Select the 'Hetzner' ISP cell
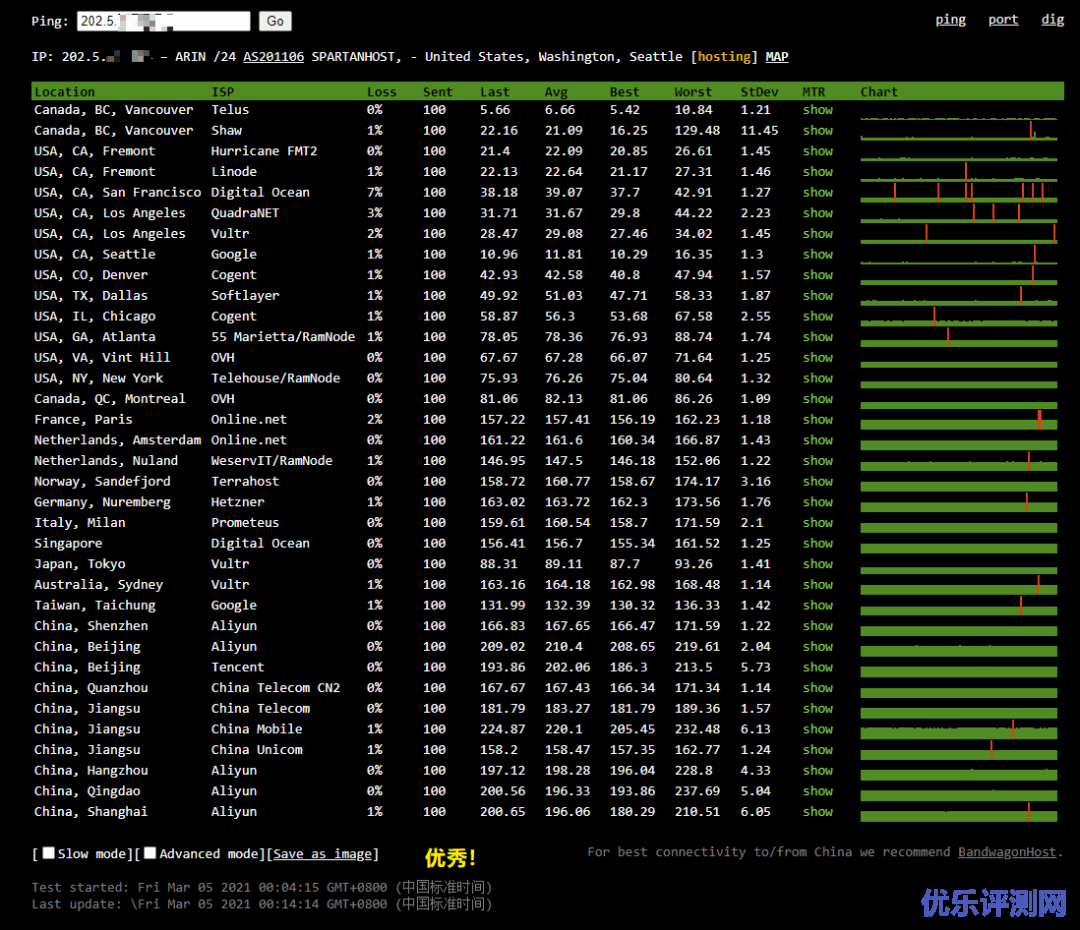Screen dimensions: 1080x930 pos(238,502)
